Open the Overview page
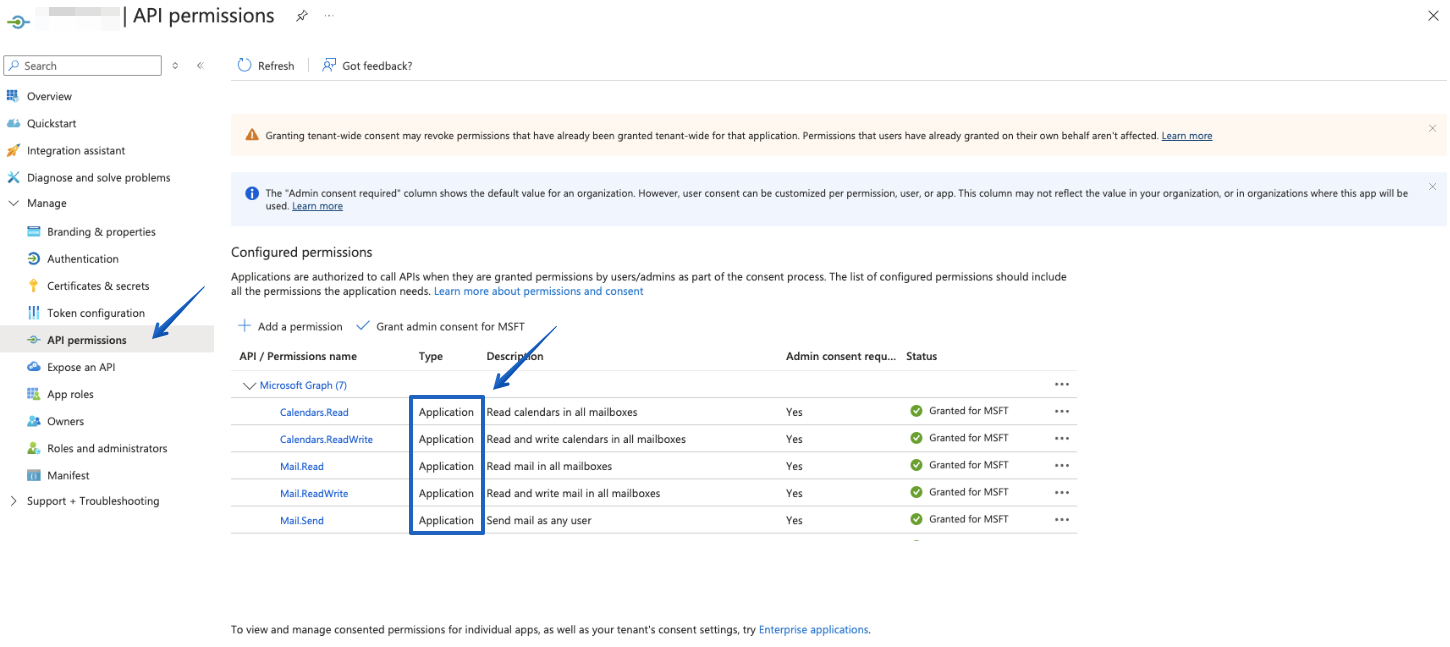Viewport: 1450px width, 647px height. (49, 97)
